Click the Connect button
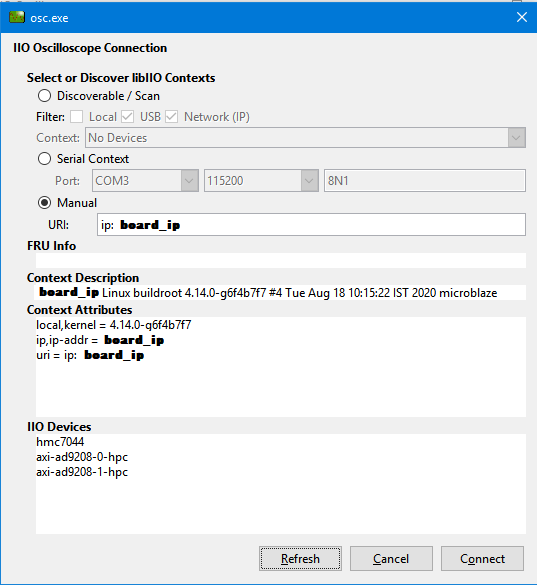 [x=482, y=559]
